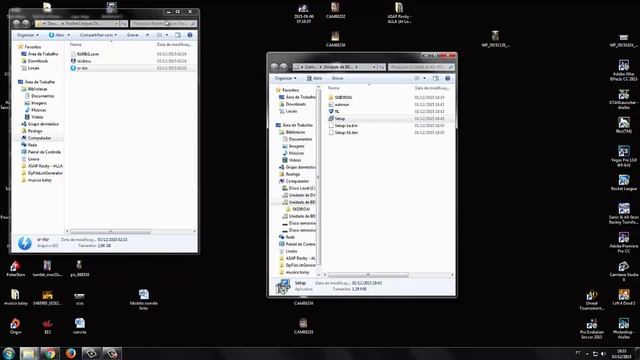Open the Explorer folder taskbar button
Image resolution: width=640 pixels, height=360 pixels.
coord(28,353)
